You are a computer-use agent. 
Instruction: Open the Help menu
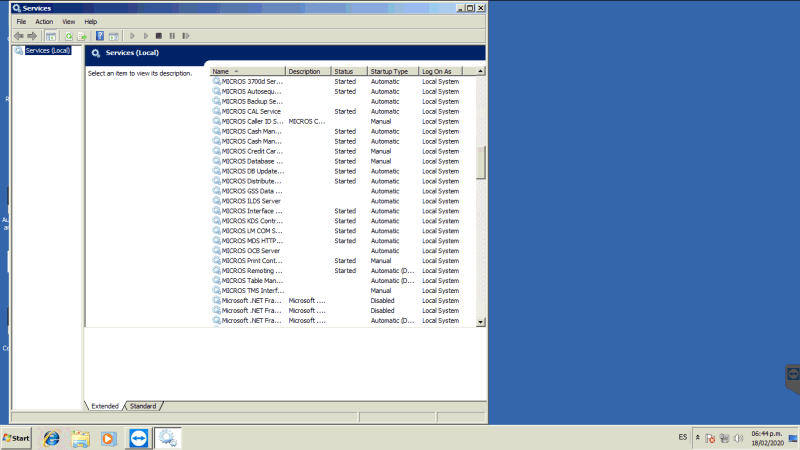(91, 21)
